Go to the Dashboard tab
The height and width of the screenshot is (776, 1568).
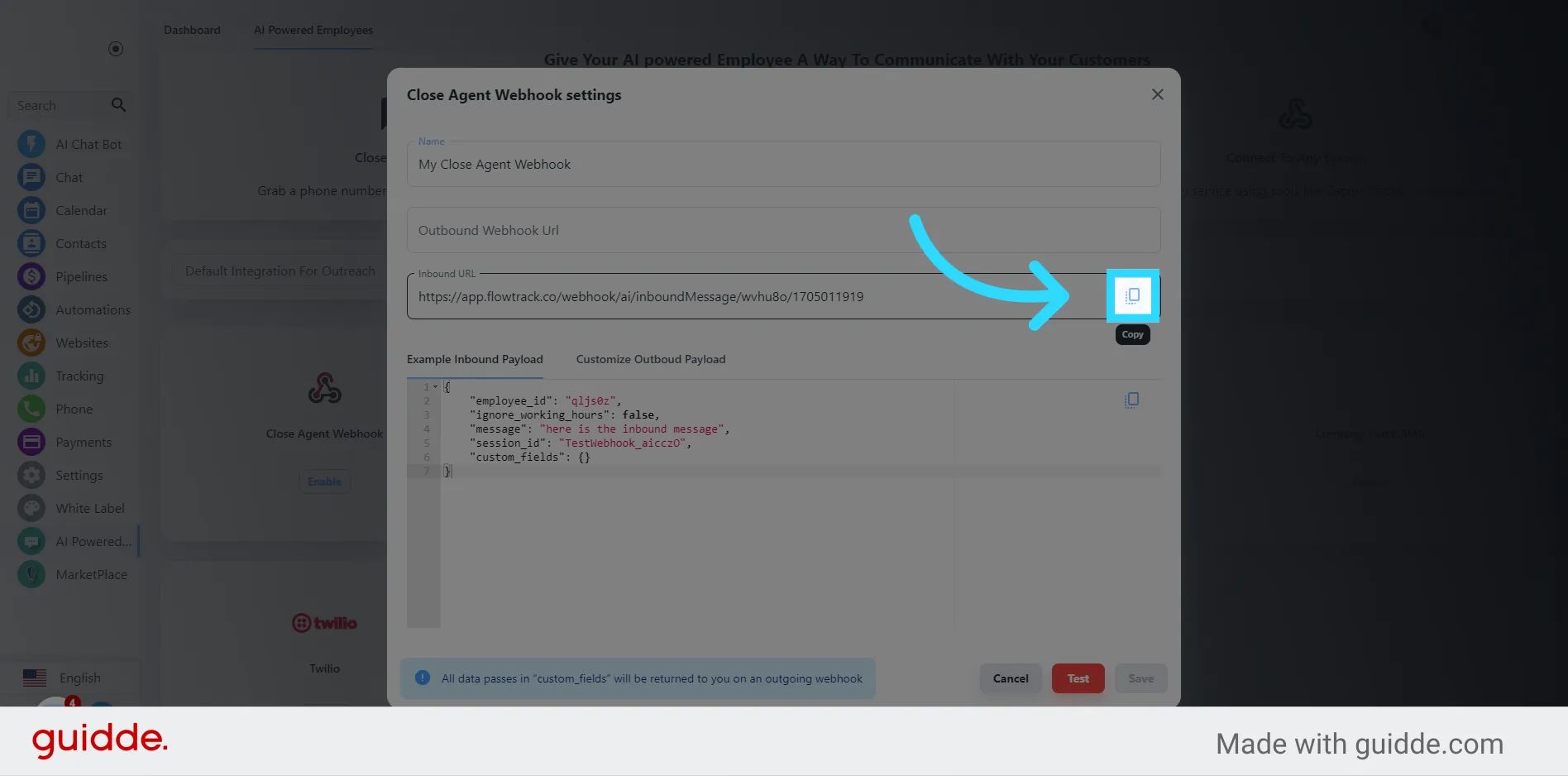pyautogui.click(x=192, y=30)
